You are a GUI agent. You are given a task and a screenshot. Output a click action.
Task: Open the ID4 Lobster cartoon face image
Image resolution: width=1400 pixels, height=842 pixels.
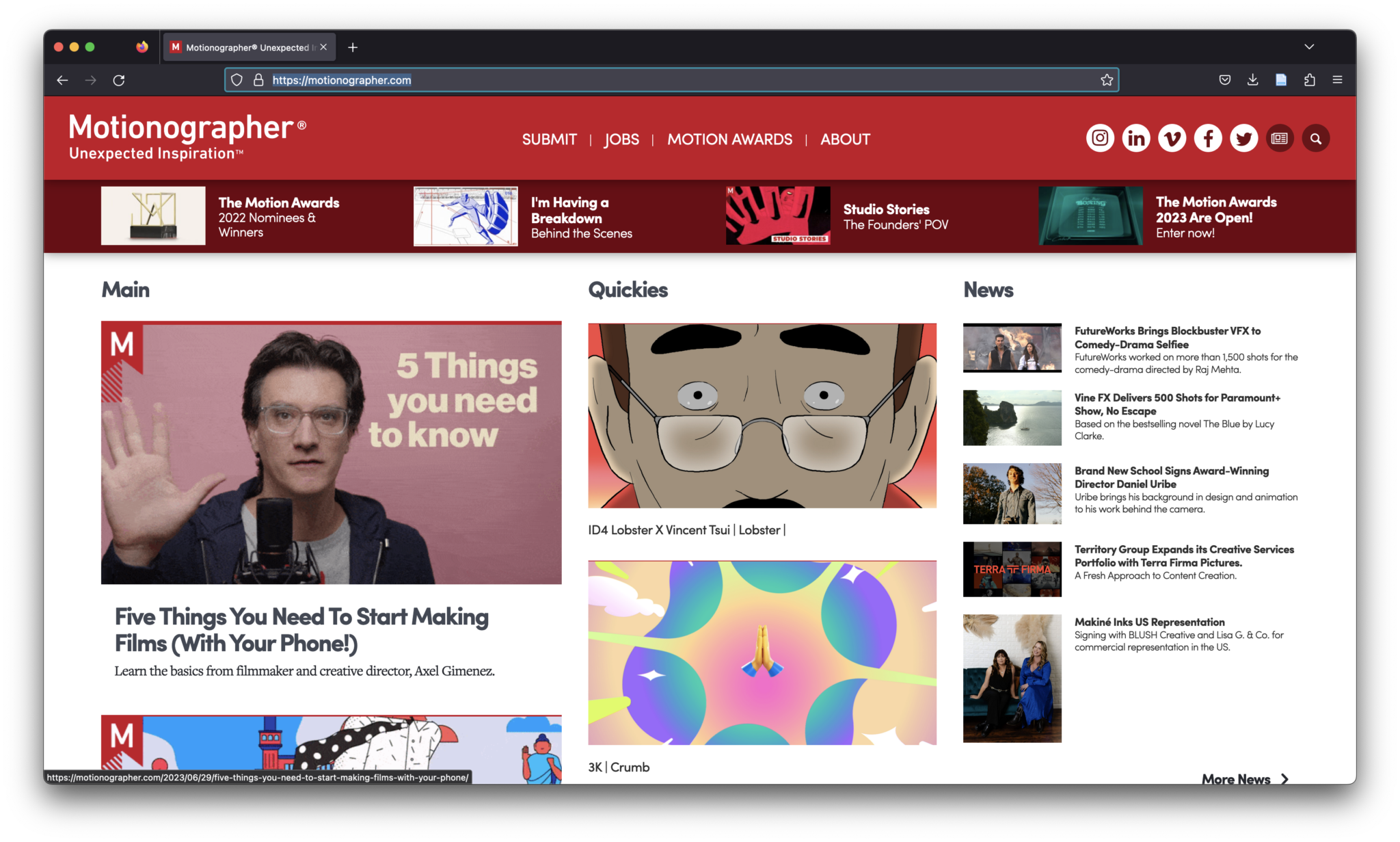pyautogui.click(x=762, y=415)
